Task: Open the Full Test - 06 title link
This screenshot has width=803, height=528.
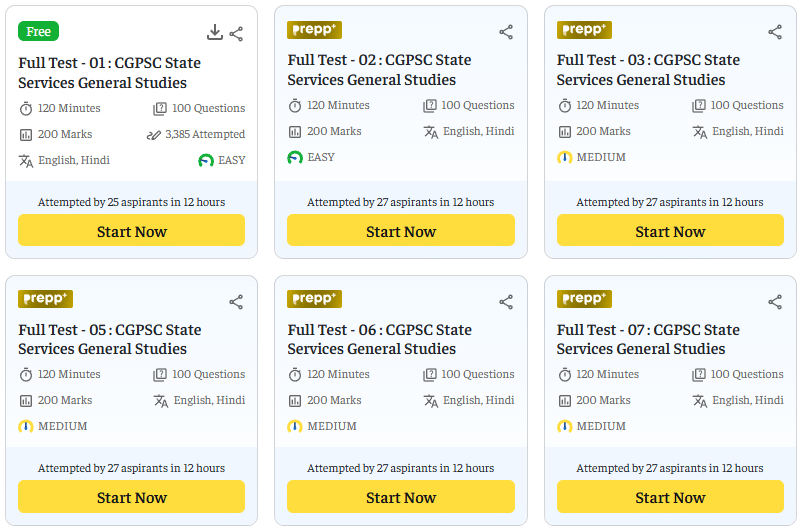Action: pyautogui.click(x=379, y=339)
